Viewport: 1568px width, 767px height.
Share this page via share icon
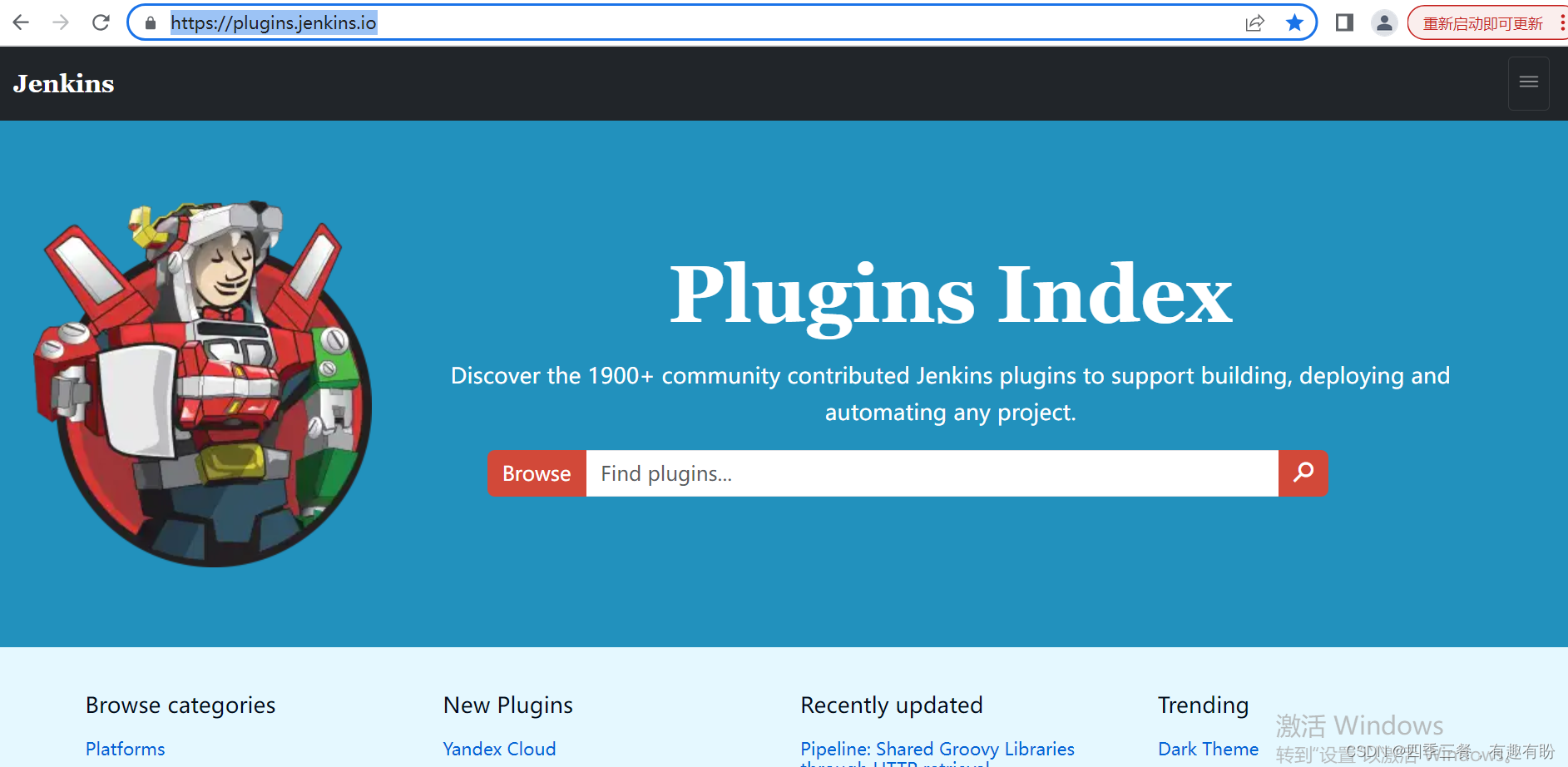pos(1254,23)
